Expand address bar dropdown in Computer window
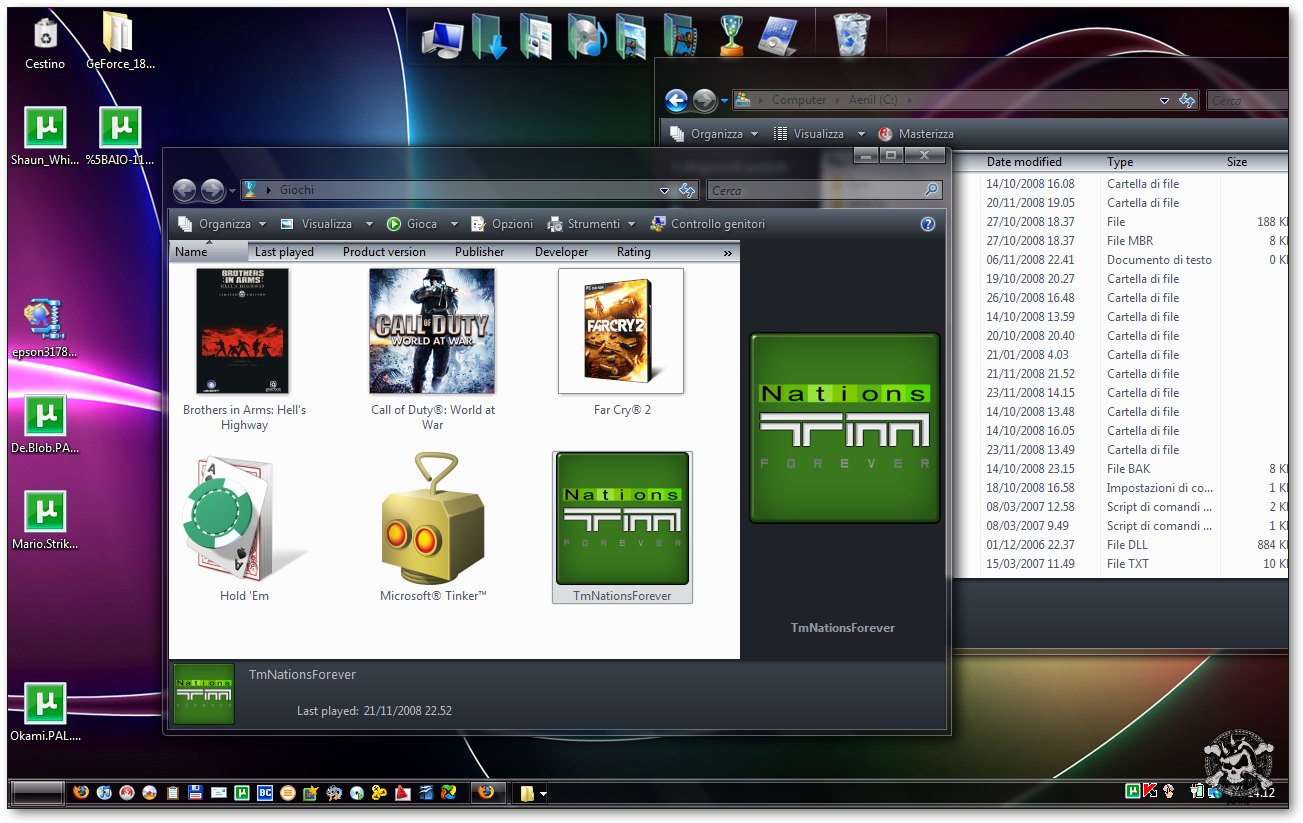Image resolution: width=1303 pixels, height=823 pixels. (x=1164, y=100)
